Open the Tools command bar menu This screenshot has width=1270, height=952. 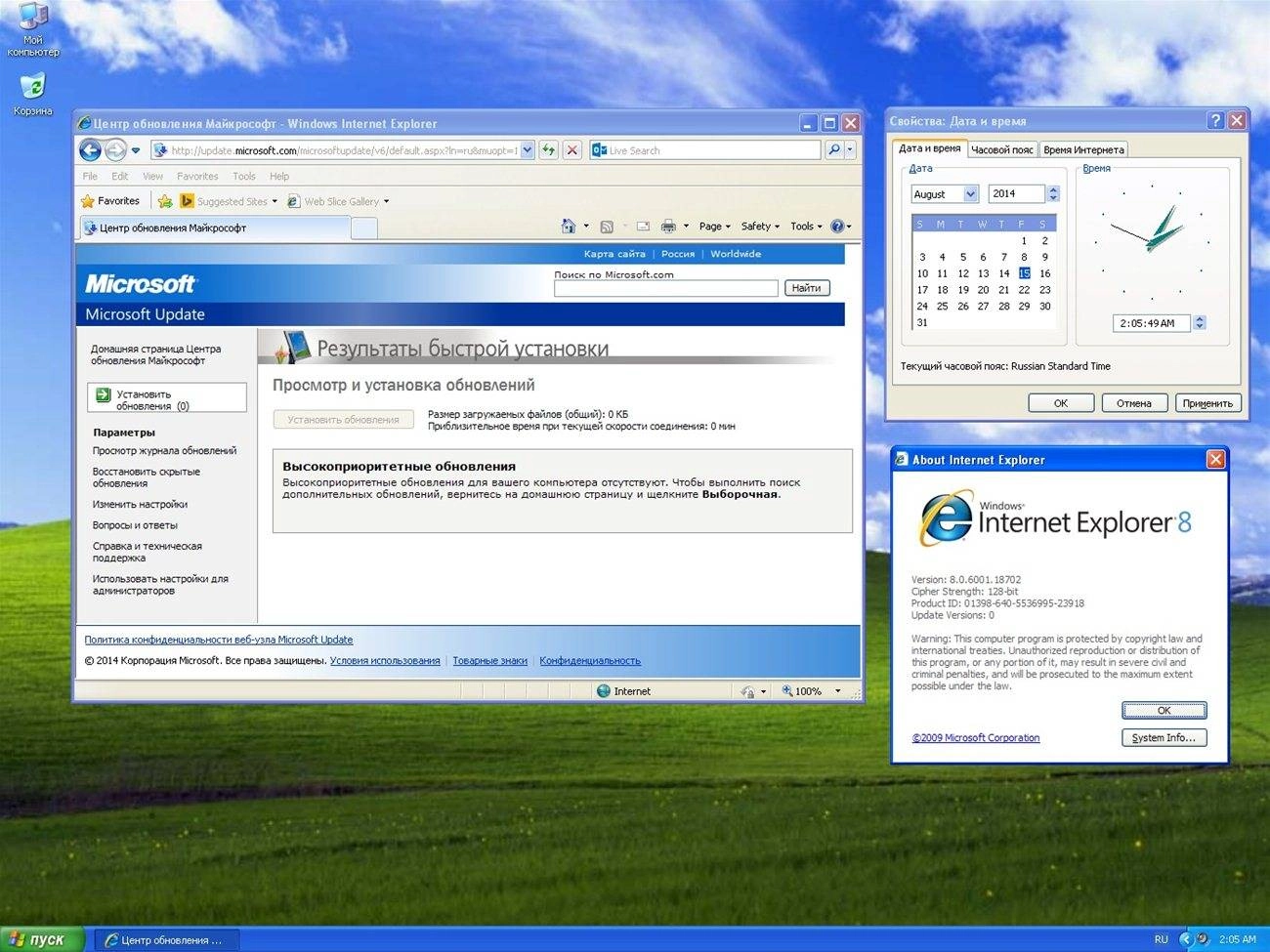pyautogui.click(x=806, y=227)
